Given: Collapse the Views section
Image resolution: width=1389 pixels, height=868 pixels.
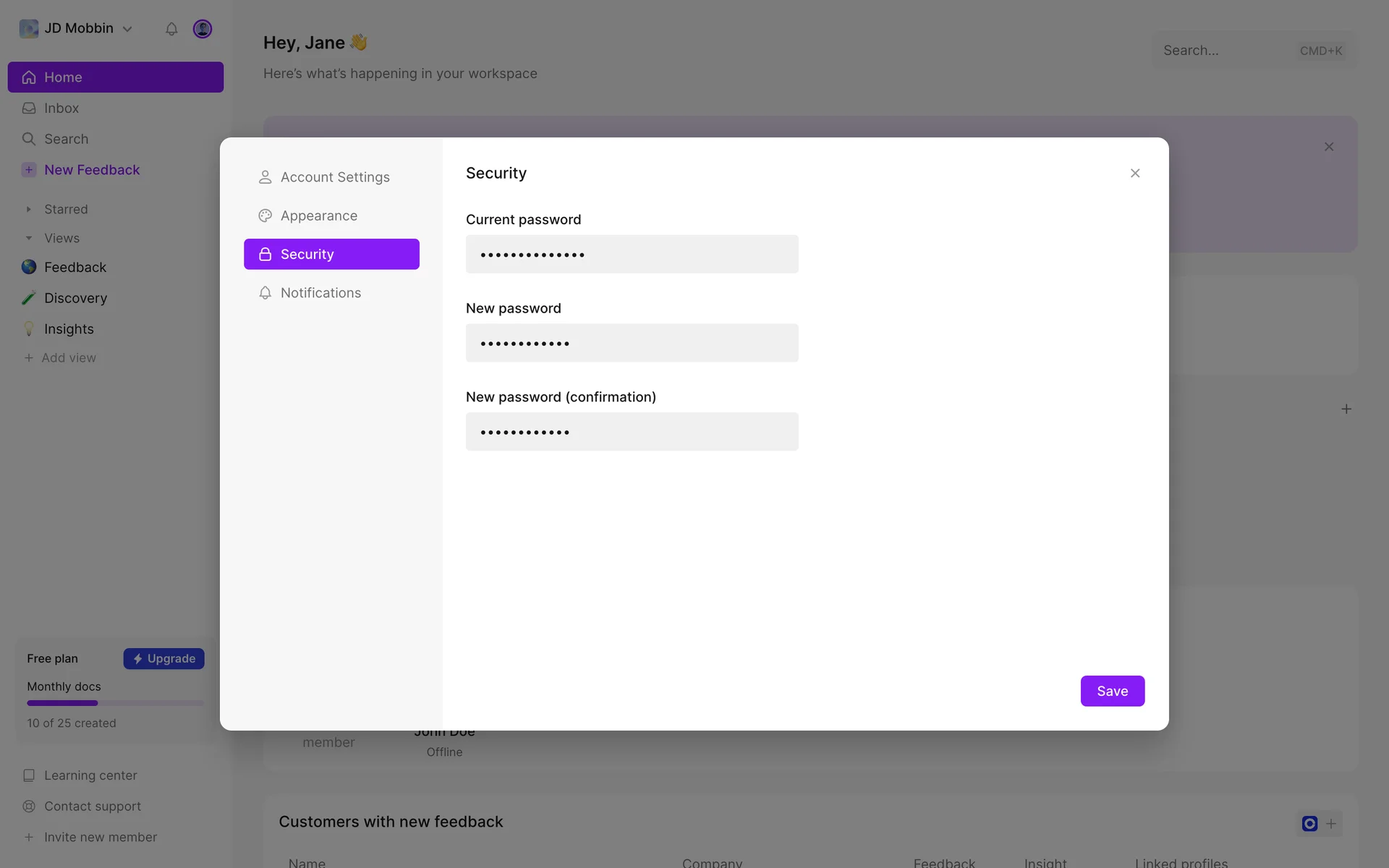Looking at the screenshot, I should point(29,239).
